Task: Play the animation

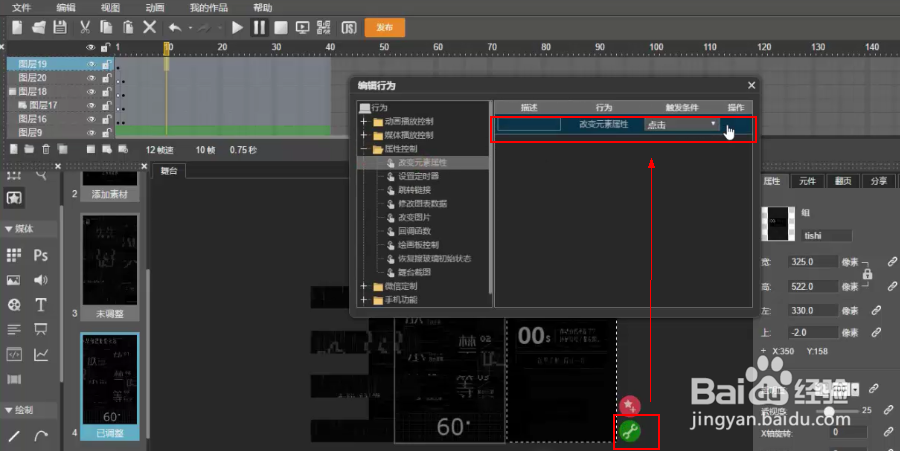Action: tap(237, 27)
